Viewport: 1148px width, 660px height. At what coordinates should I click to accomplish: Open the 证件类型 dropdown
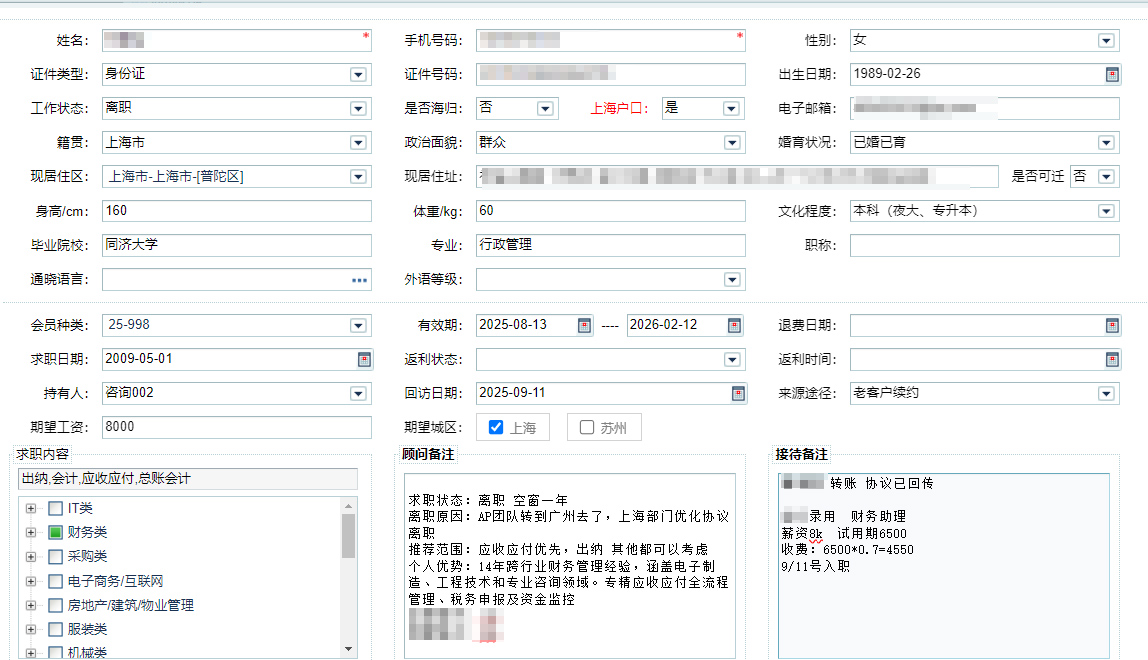click(x=358, y=75)
